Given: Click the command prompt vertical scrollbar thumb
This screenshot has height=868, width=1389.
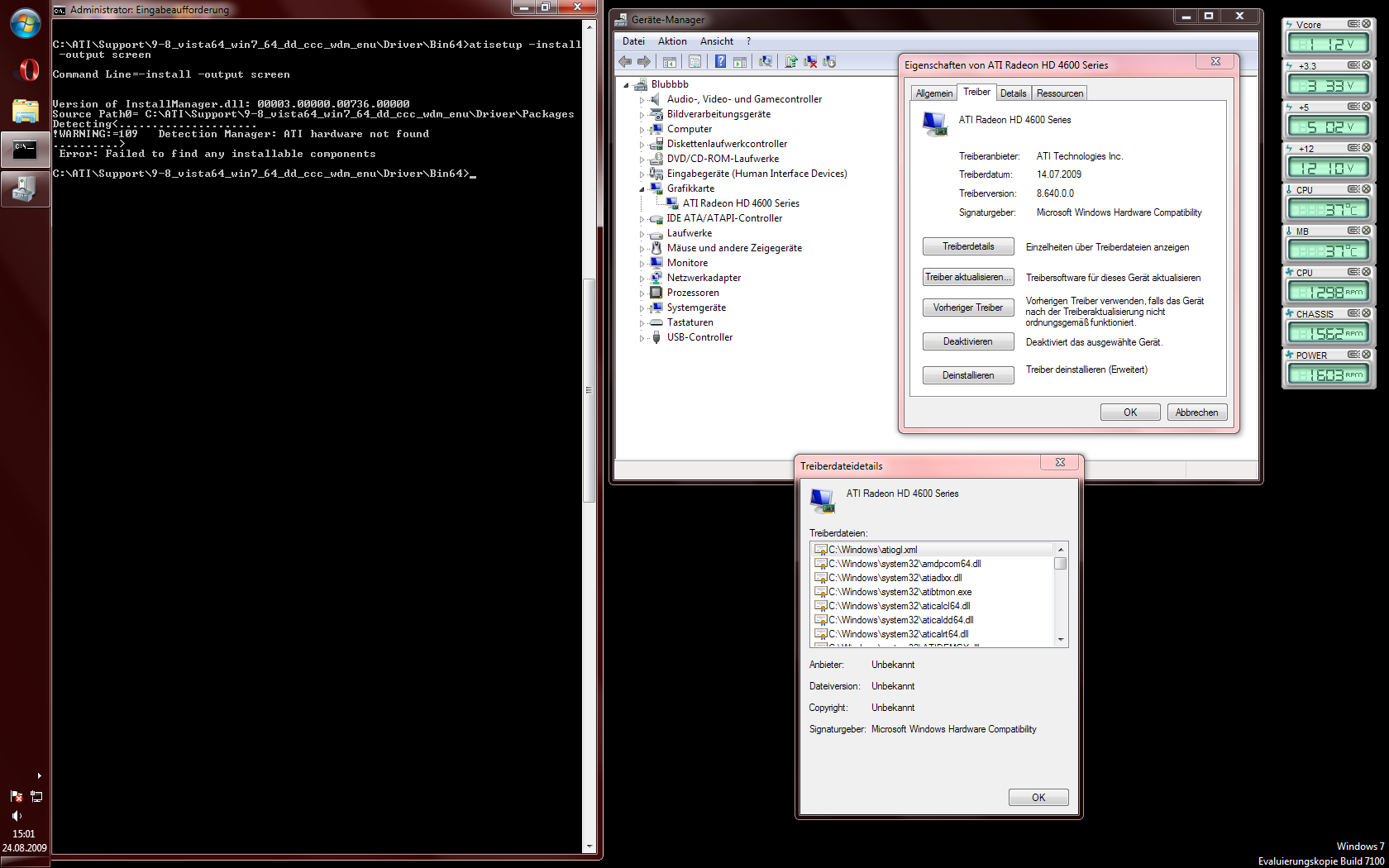Looking at the screenshot, I should (589, 390).
